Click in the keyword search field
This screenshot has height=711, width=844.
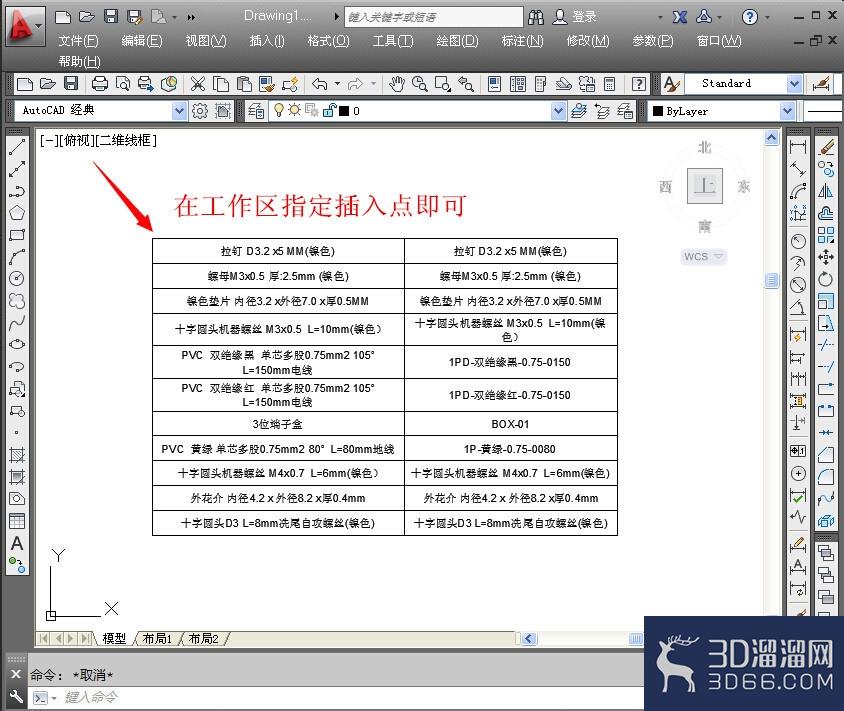tap(434, 17)
